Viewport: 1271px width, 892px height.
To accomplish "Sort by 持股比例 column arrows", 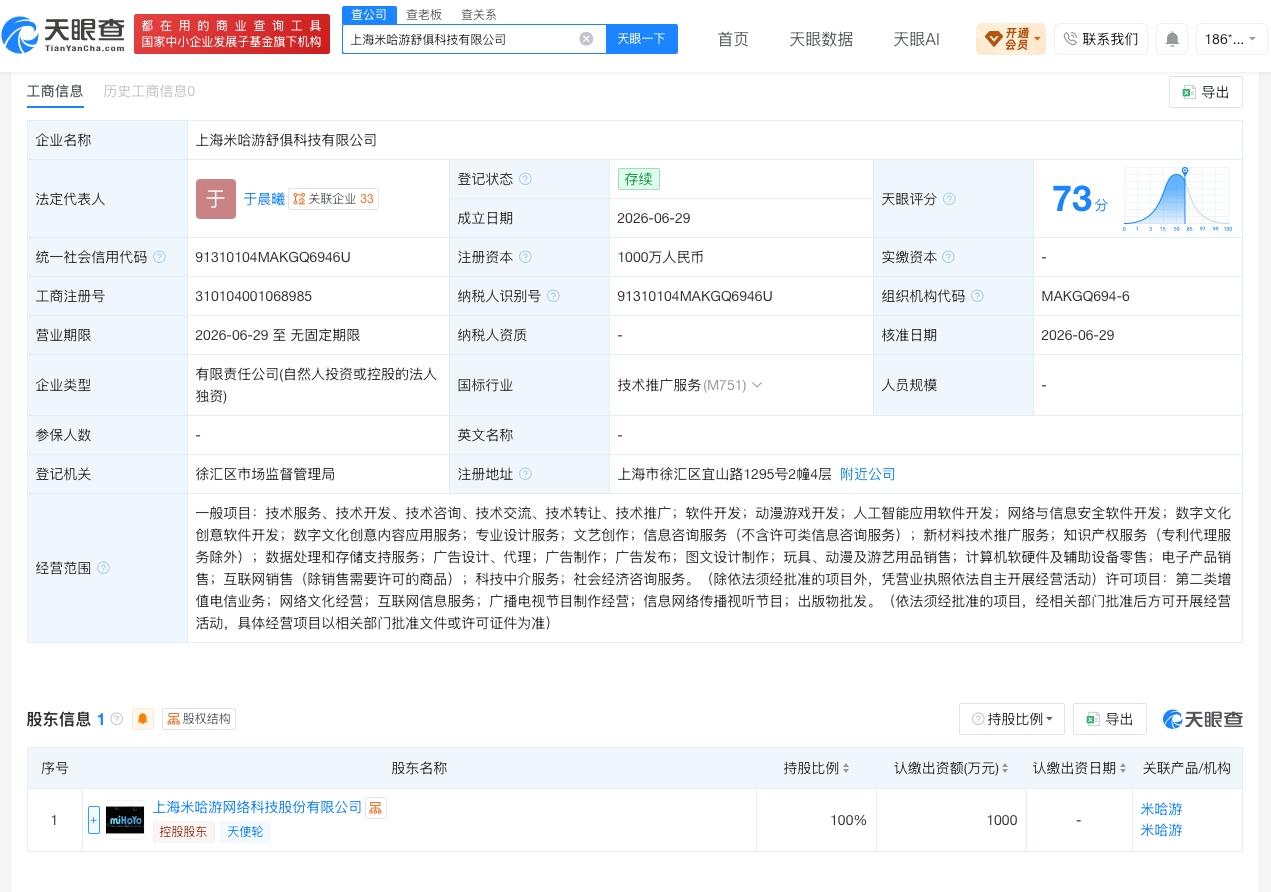I will coord(846,768).
